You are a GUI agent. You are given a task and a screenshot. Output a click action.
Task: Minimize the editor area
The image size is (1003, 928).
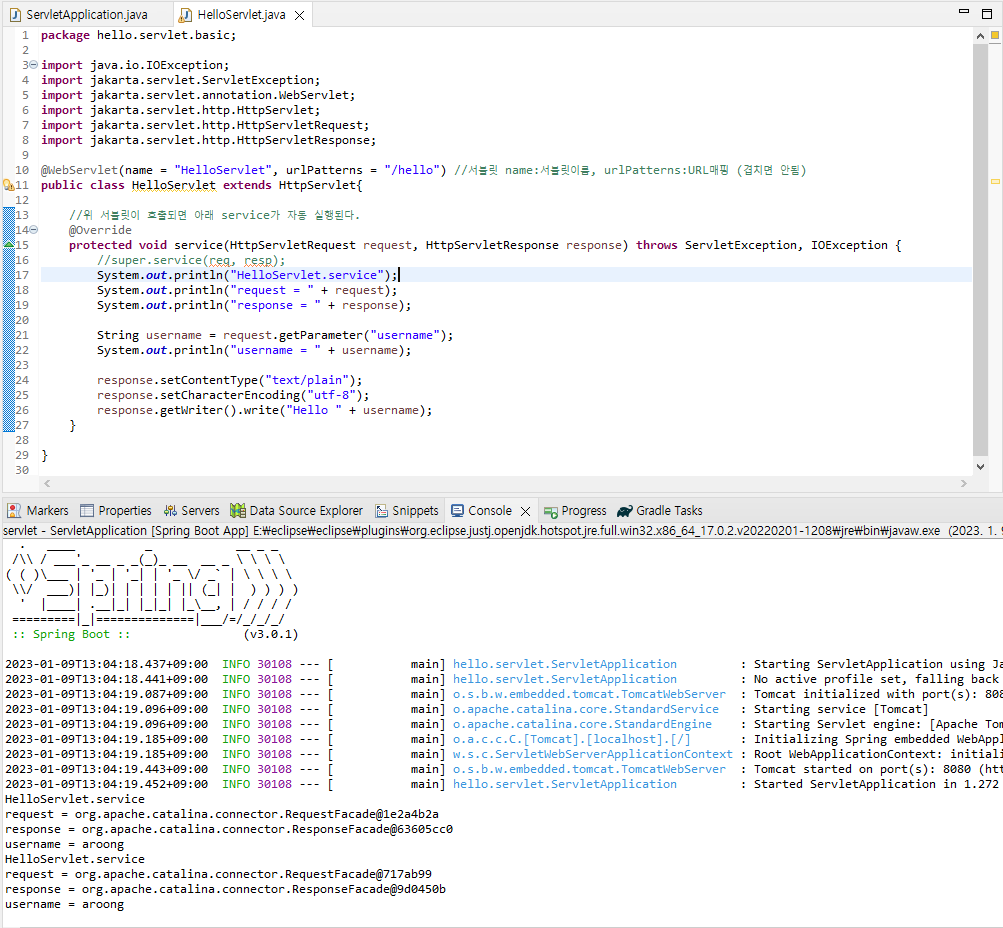tap(964, 12)
